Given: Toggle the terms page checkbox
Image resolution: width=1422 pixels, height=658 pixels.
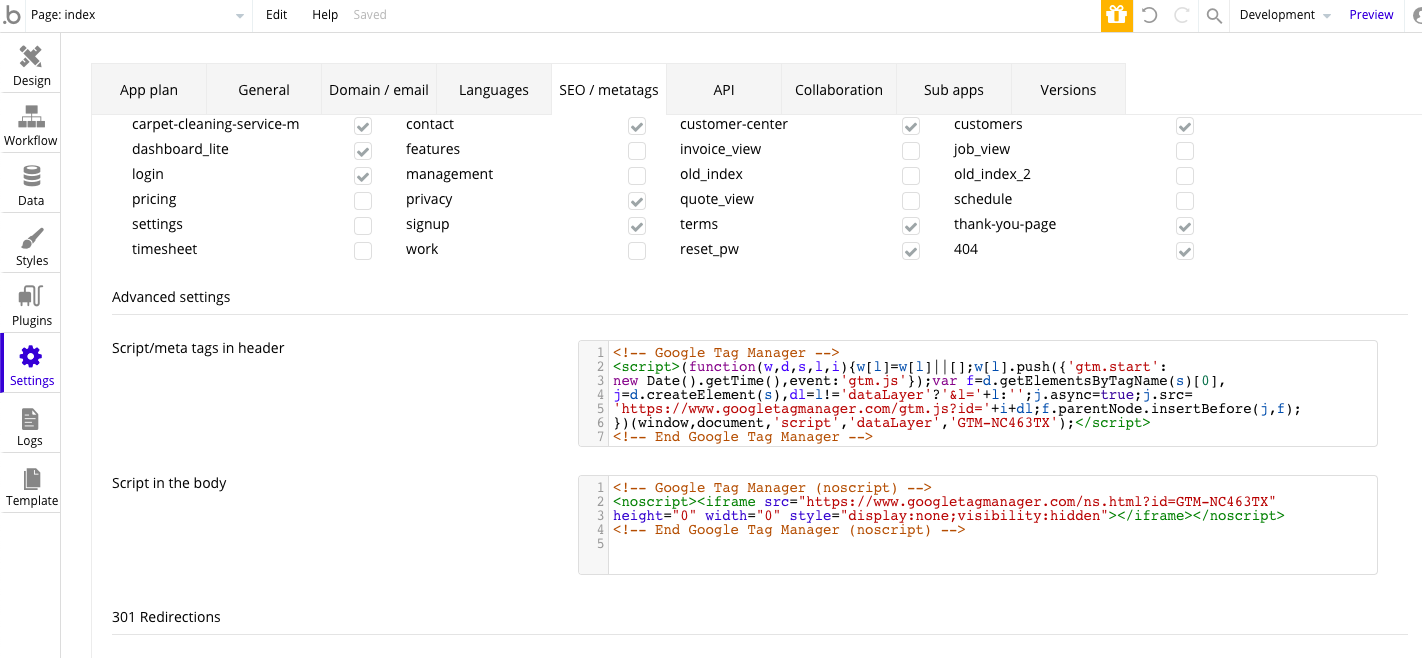Looking at the screenshot, I should point(911,226).
